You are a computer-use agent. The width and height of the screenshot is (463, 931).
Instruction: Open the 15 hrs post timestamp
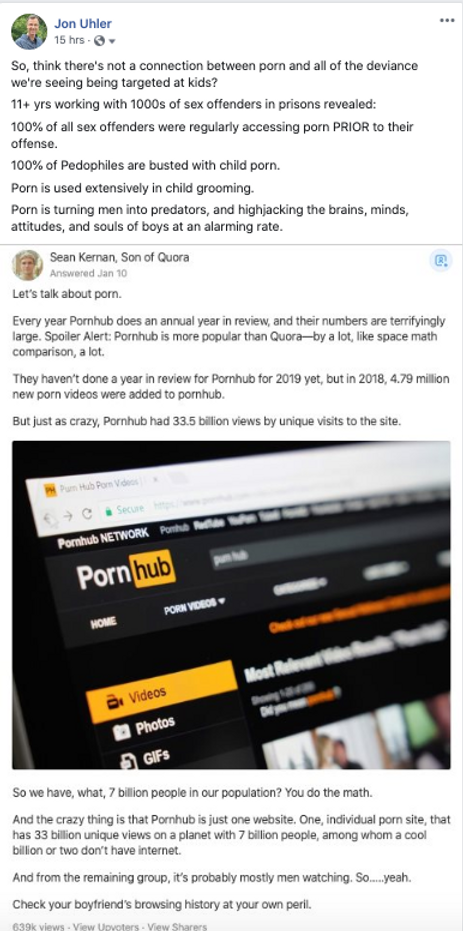69,40
